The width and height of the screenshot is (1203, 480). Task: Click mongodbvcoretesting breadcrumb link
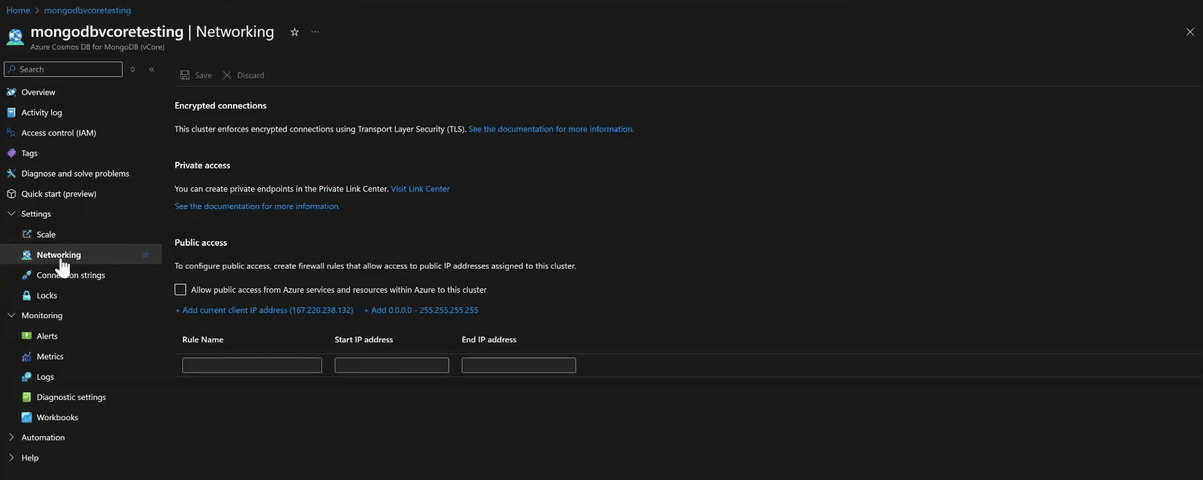point(87,10)
